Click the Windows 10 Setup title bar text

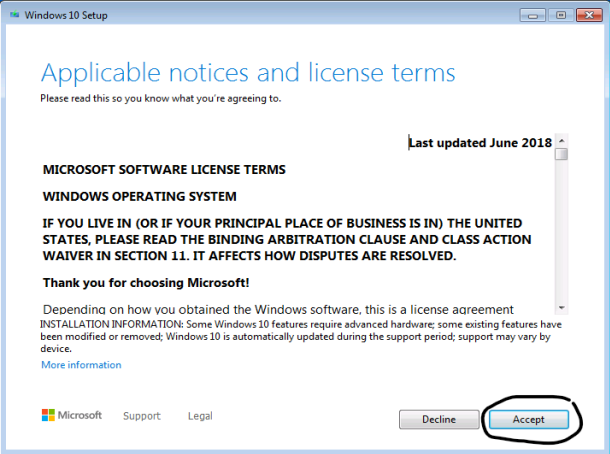click(x=66, y=15)
